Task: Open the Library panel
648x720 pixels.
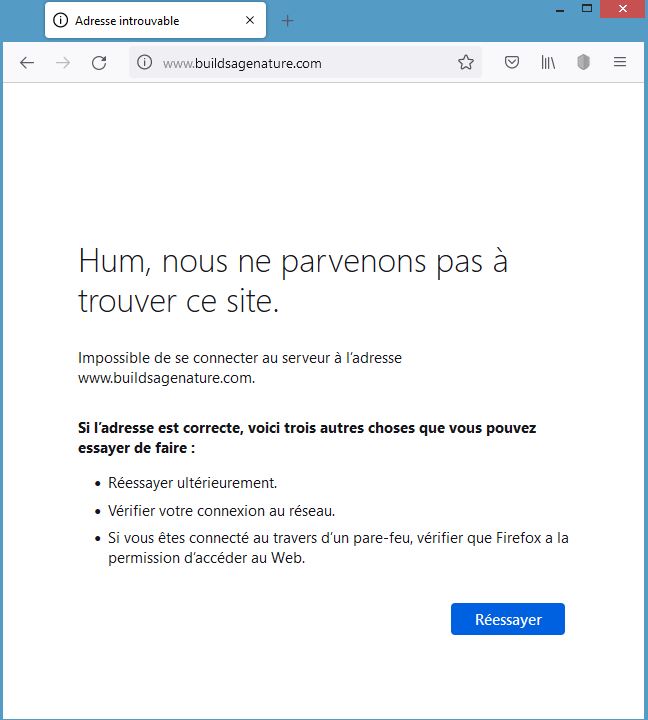Action: 548,63
